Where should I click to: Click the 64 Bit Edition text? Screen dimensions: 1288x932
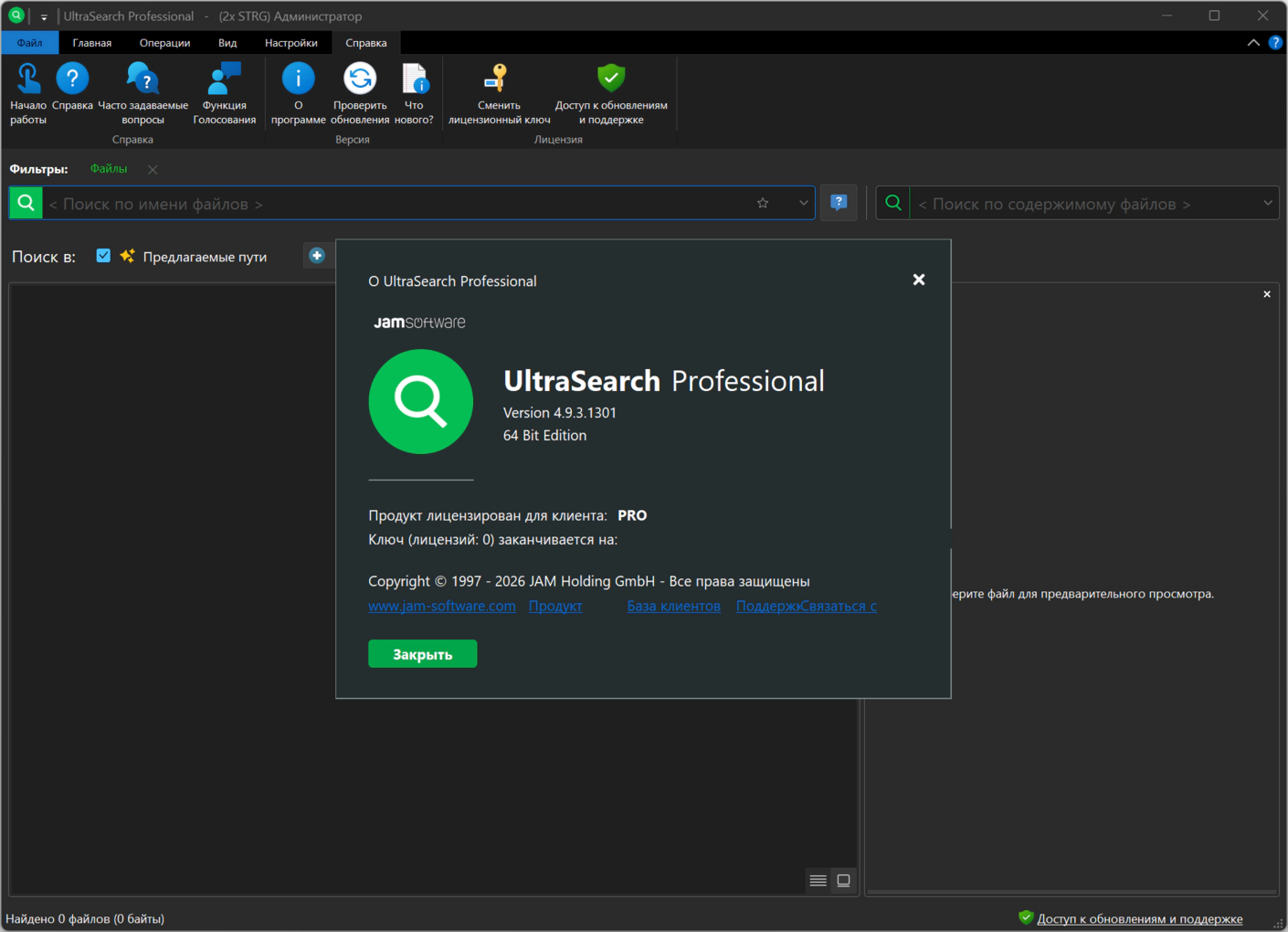click(544, 436)
